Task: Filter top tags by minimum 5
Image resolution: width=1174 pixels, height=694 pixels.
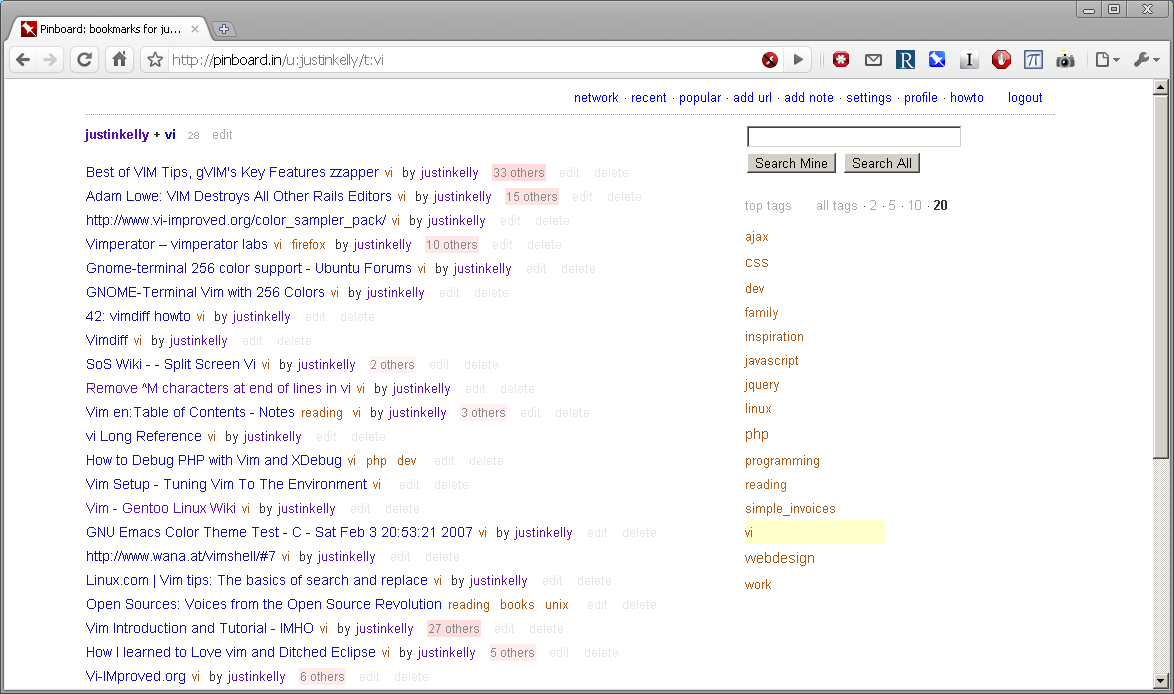Action: point(892,205)
